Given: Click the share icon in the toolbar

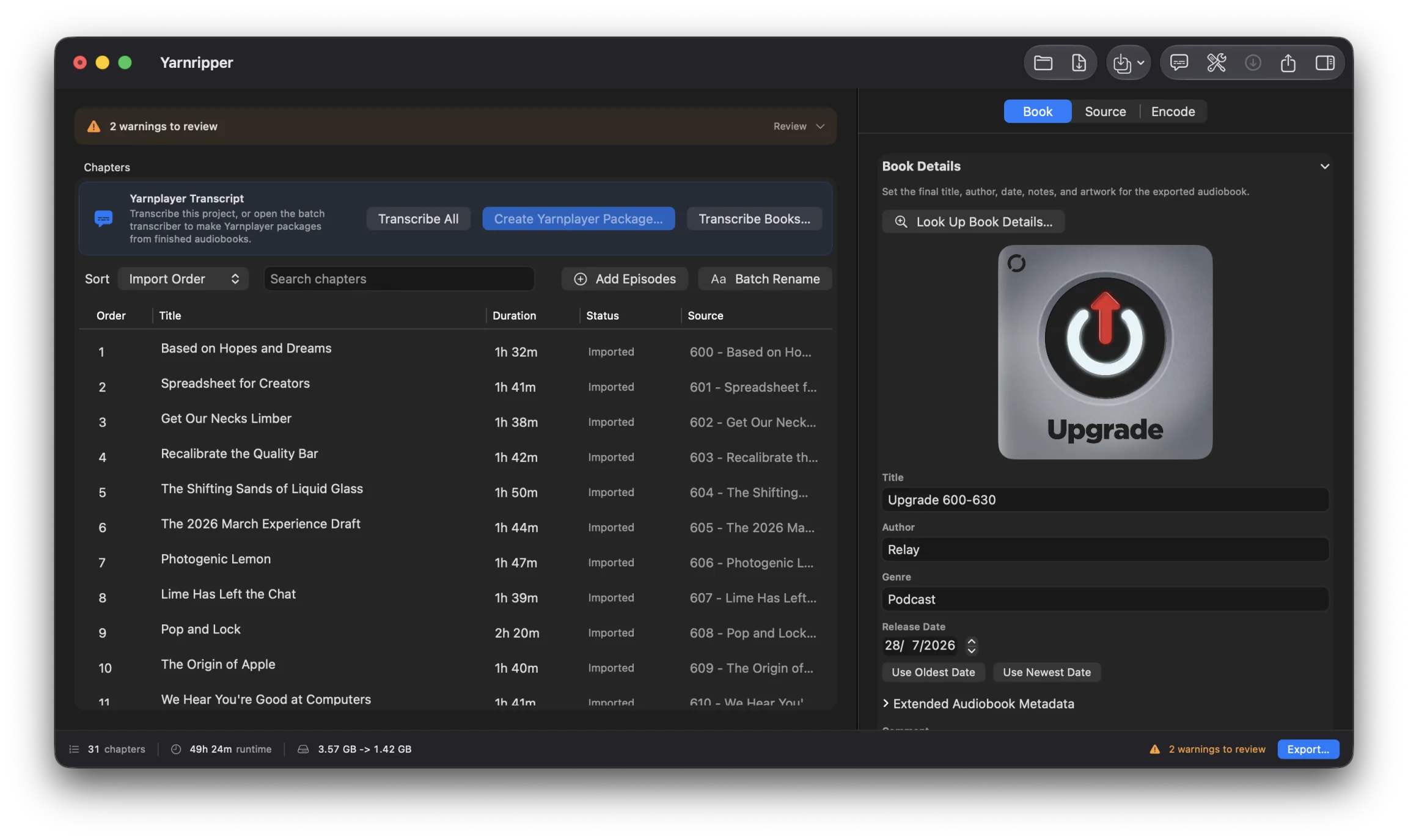Looking at the screenshot, I should 1288,62.
